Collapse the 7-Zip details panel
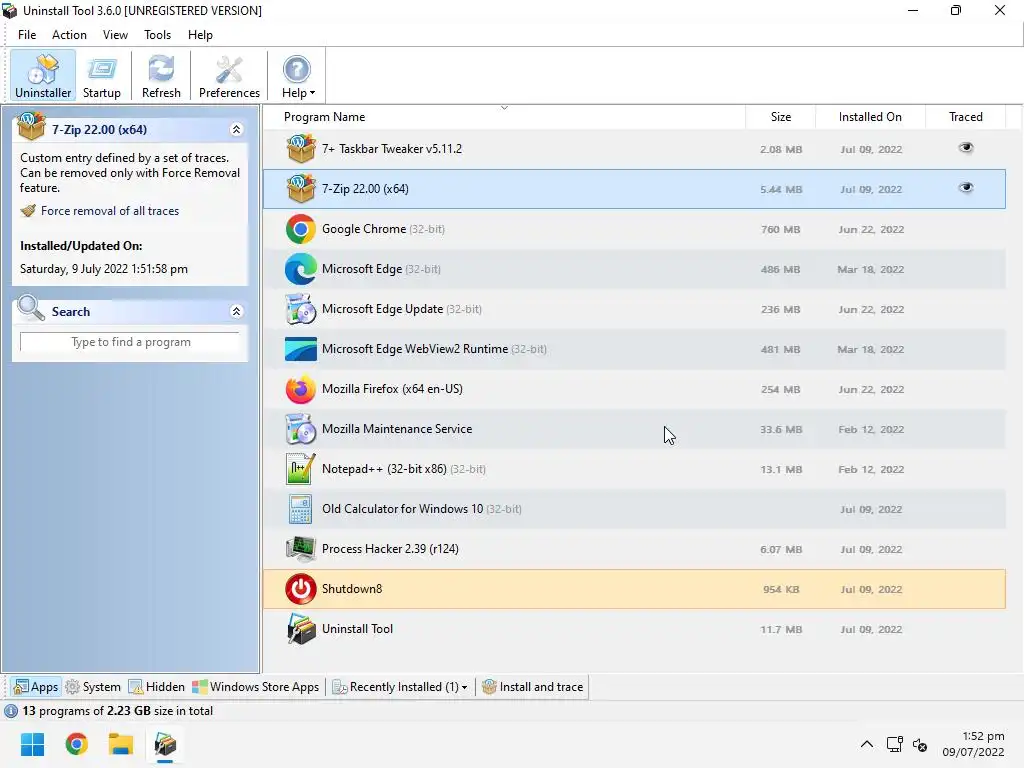This screenshot has height=768, width=1024. [236, 129]
